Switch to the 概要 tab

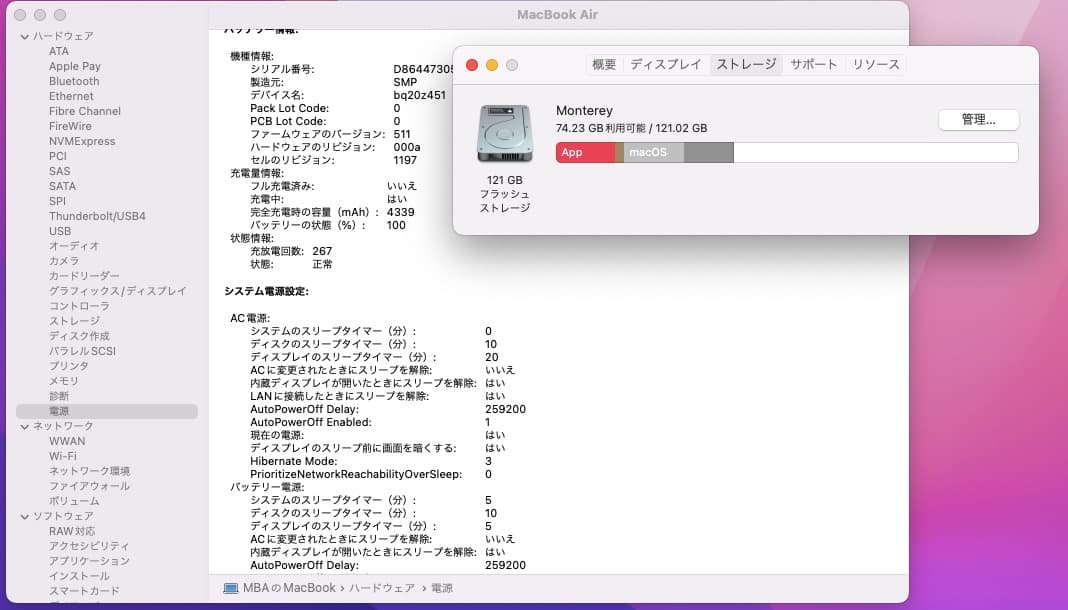click(603, 63)
